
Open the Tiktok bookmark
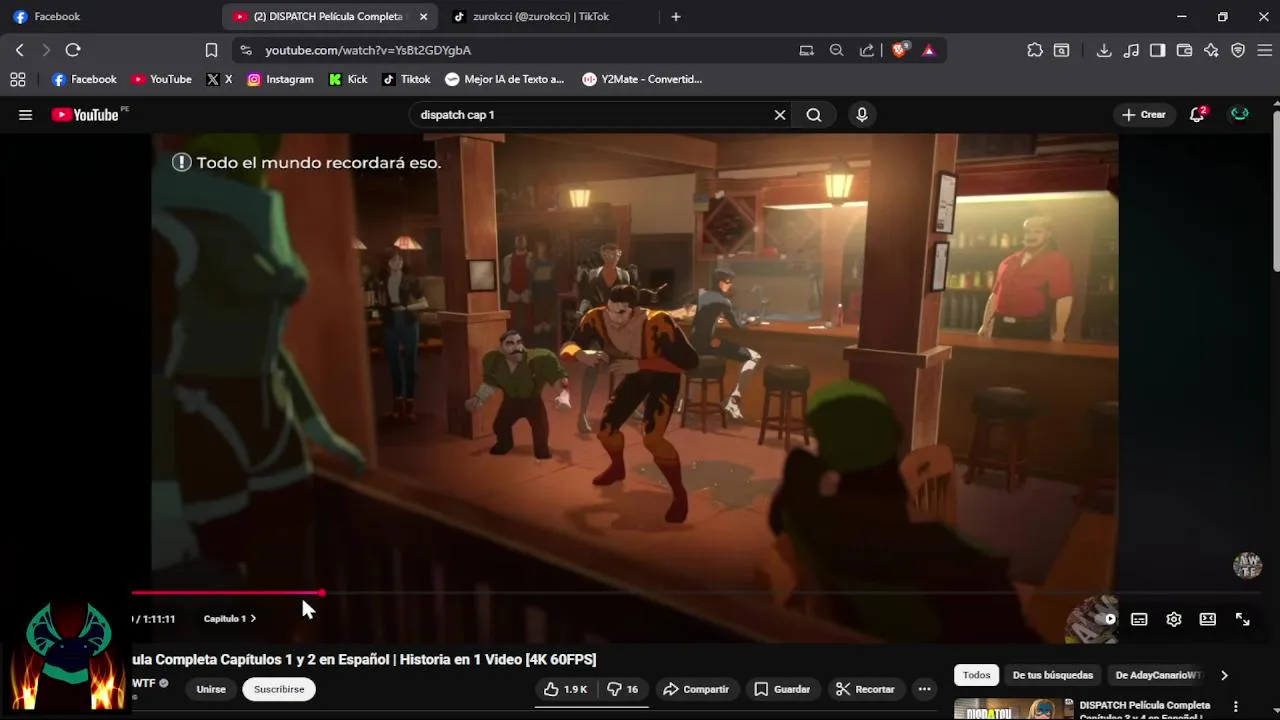pyautogui.click(x=406, y=79)
